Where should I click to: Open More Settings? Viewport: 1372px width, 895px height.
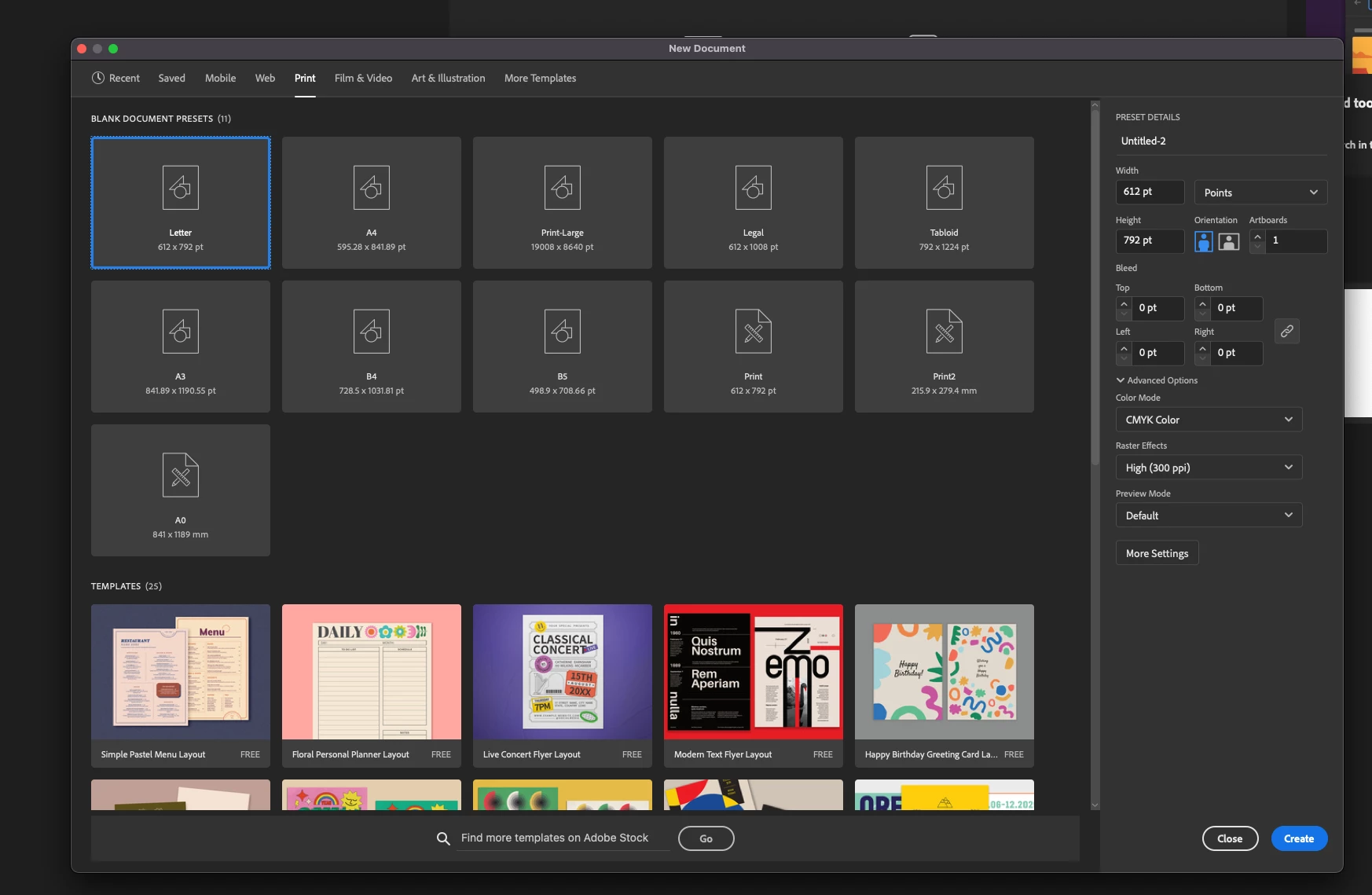click(x=1157, y=553)
